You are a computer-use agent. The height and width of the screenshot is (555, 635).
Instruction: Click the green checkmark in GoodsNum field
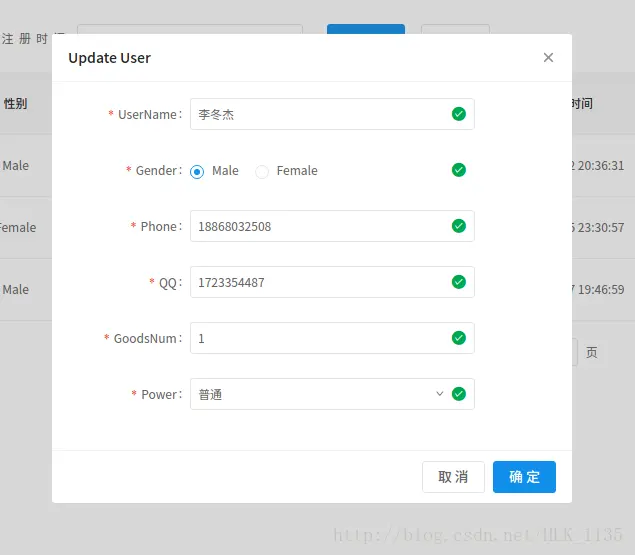point(459,338)
